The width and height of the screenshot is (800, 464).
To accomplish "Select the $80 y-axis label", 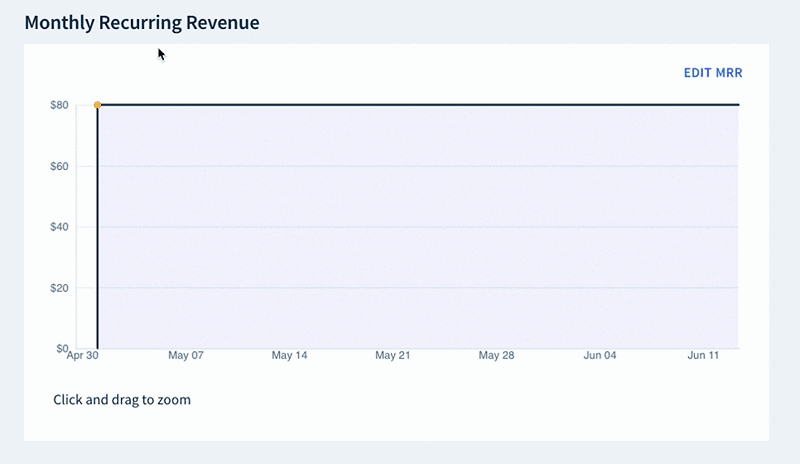I will point(59,105).
